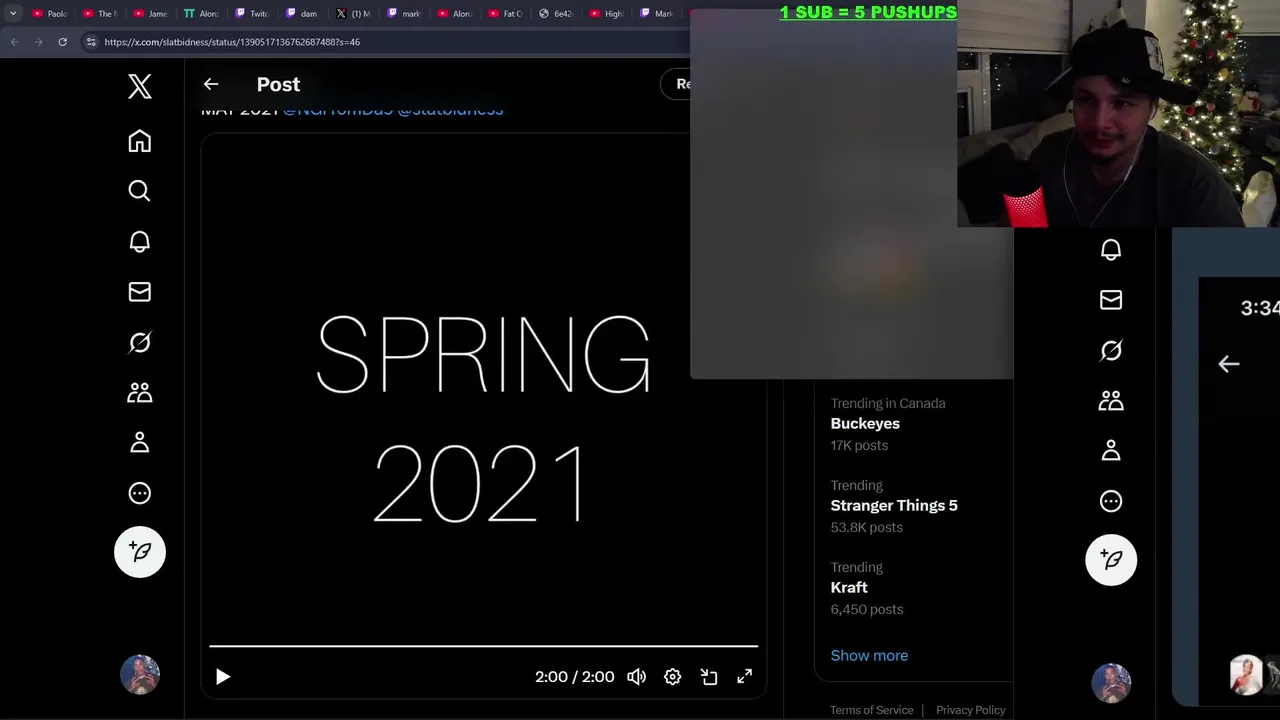Go back using the arrow beside Post
Image resolution: width=1280 pixels, height=720 pixels.
pyautogui.click(x=211, y=84)
